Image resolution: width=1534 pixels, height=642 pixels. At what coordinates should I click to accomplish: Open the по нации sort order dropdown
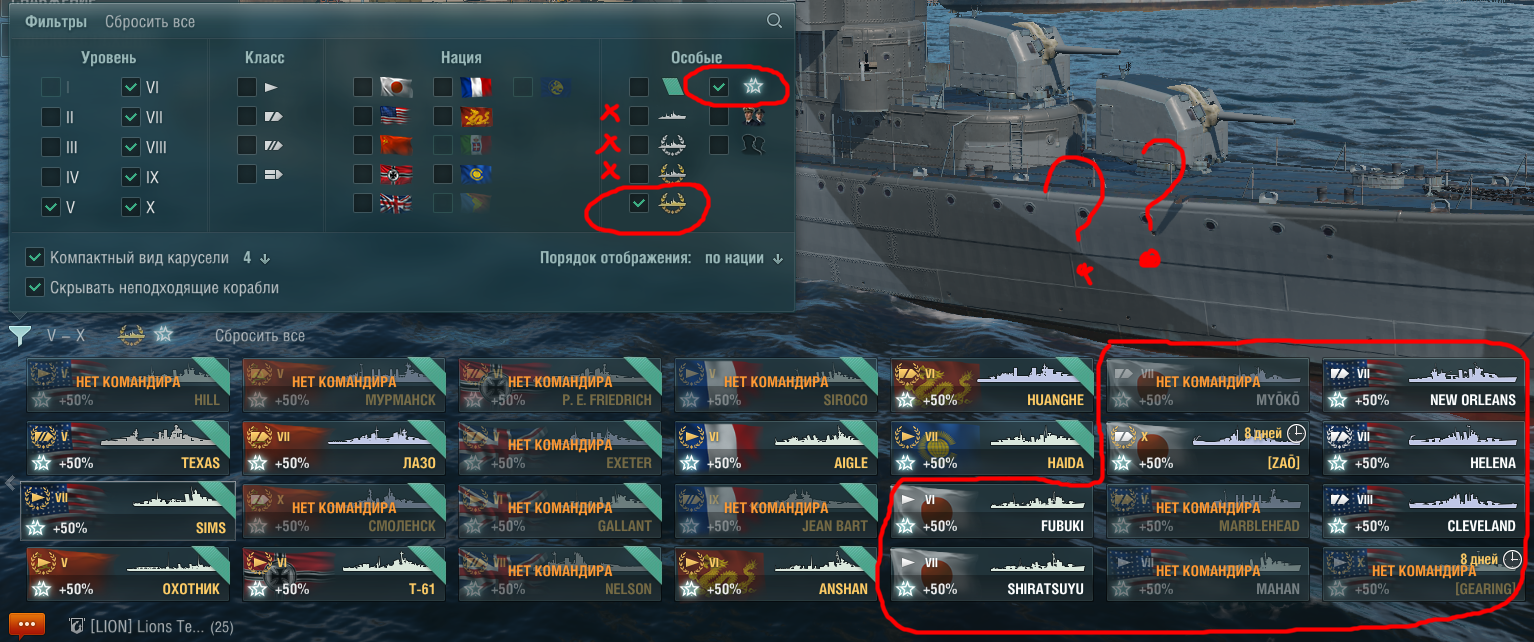(743, 258)
